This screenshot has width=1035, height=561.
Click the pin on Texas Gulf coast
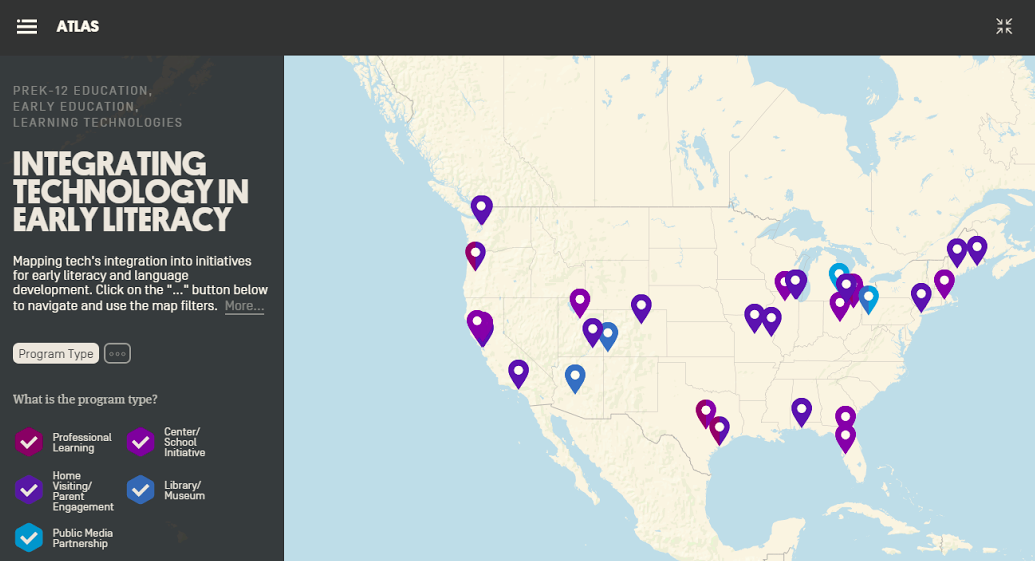(719, 430)
